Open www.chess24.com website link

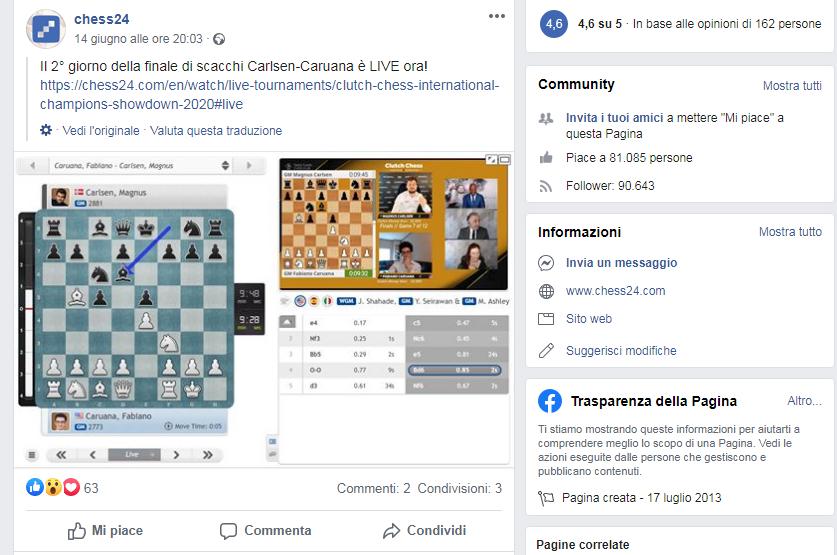(x=615, y=291)
